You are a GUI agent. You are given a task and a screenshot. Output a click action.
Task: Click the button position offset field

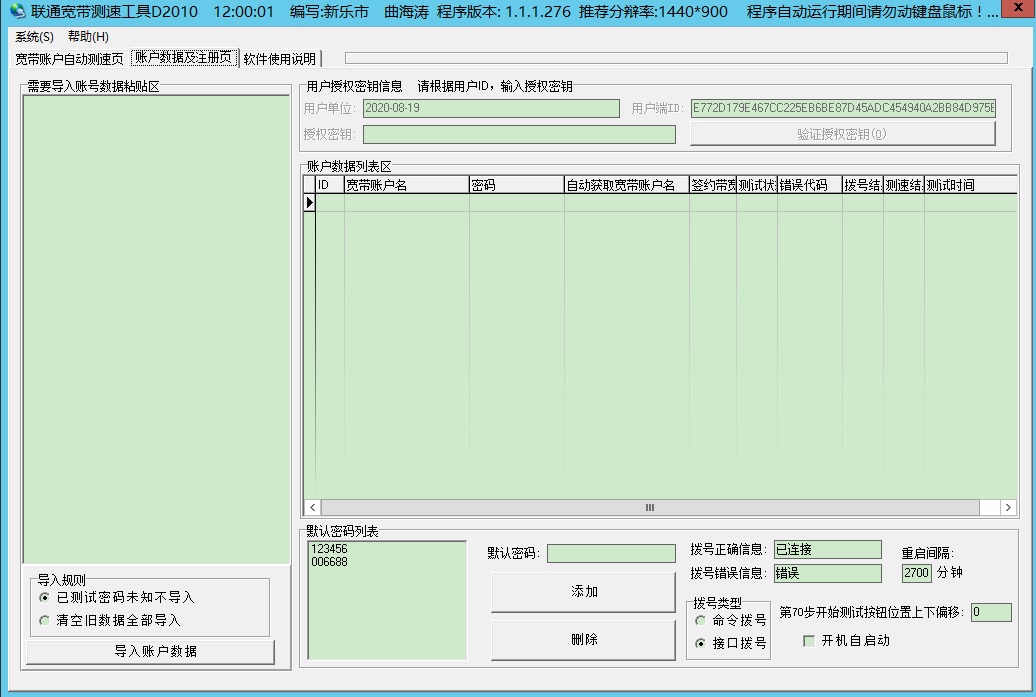[991, 612]
